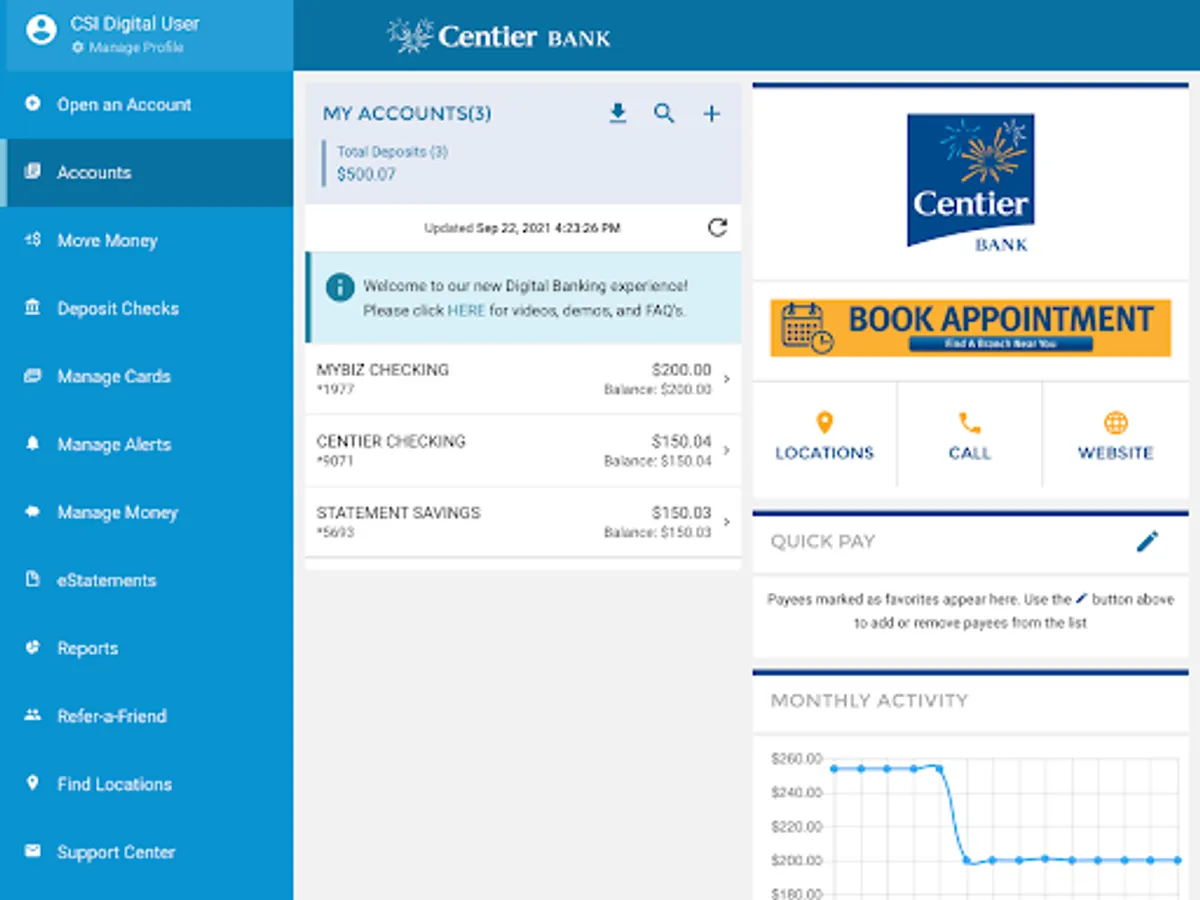This screenshot has width=1200, height=900.
Task: Click the info icon in welcome banner
Action: tap(340, 288)
